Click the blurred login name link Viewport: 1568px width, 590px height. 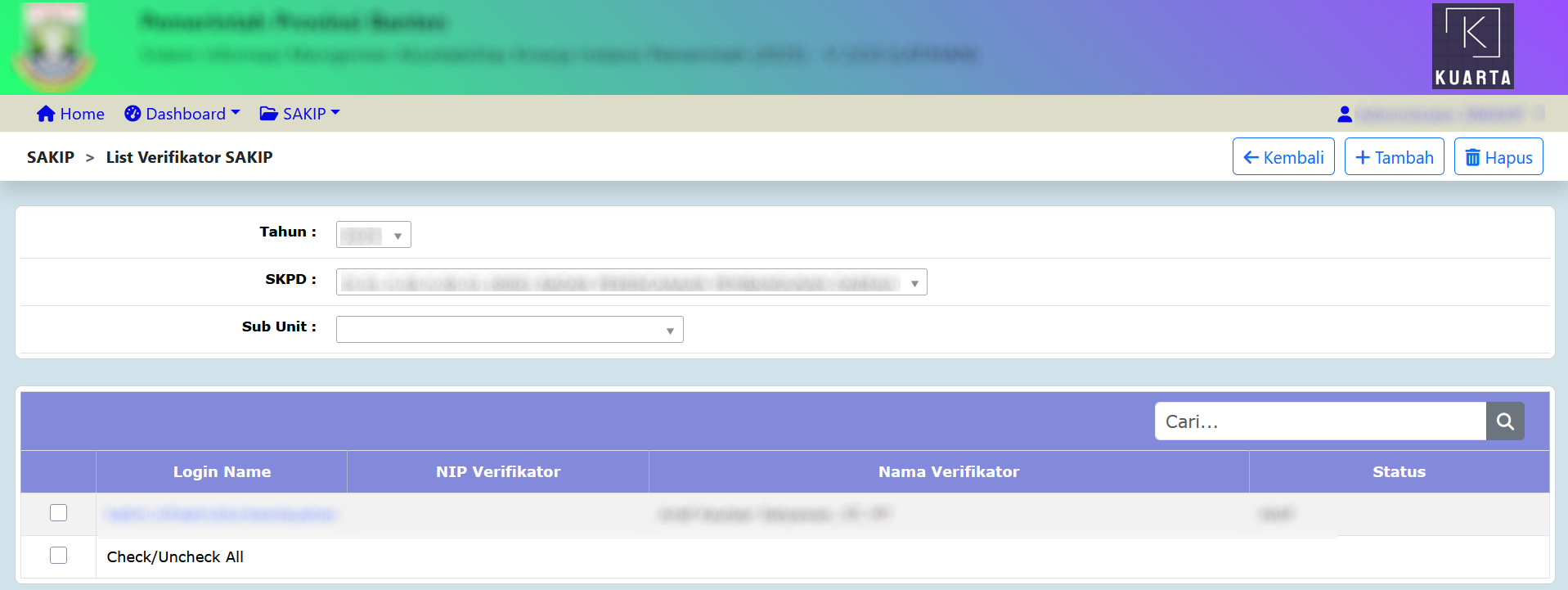pos(222,515)
